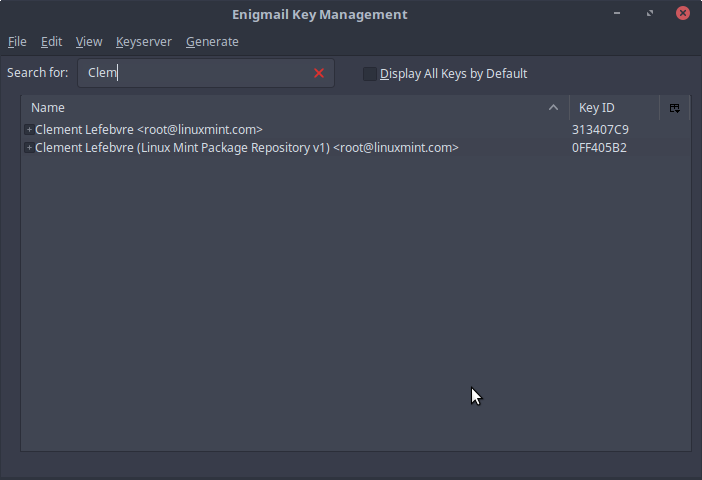The image size is (702, 480).
Task: Open the Generate menu
Action: pos(212,42)
